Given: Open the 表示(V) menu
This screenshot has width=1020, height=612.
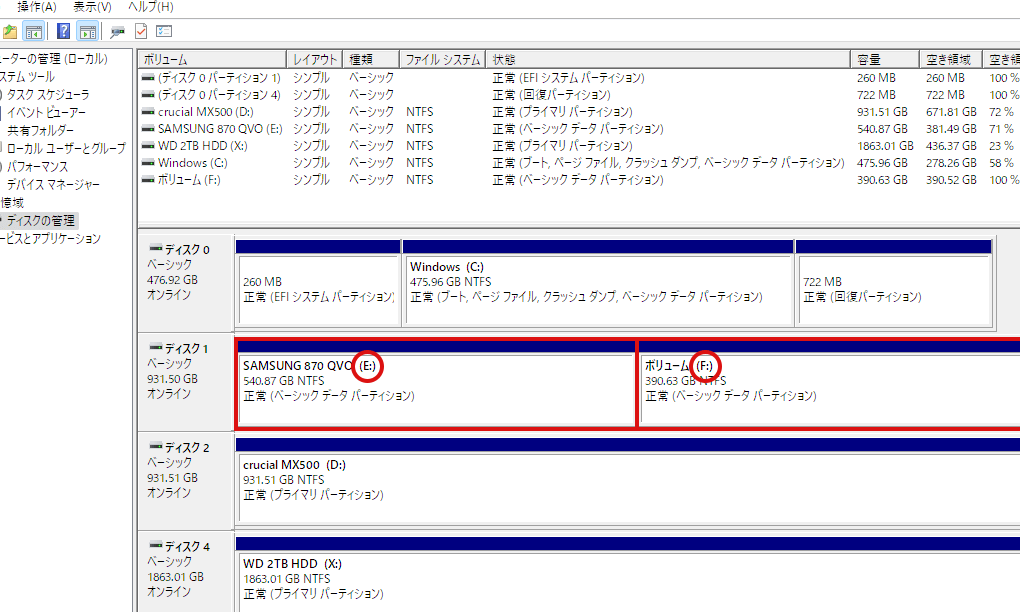Looking at the screenshot, I should point(92,7).
